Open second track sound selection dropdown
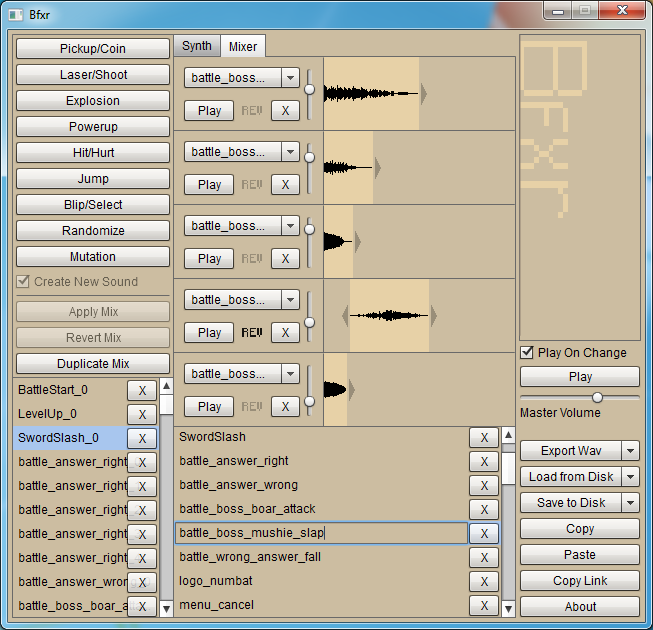 tap(290, 152)
